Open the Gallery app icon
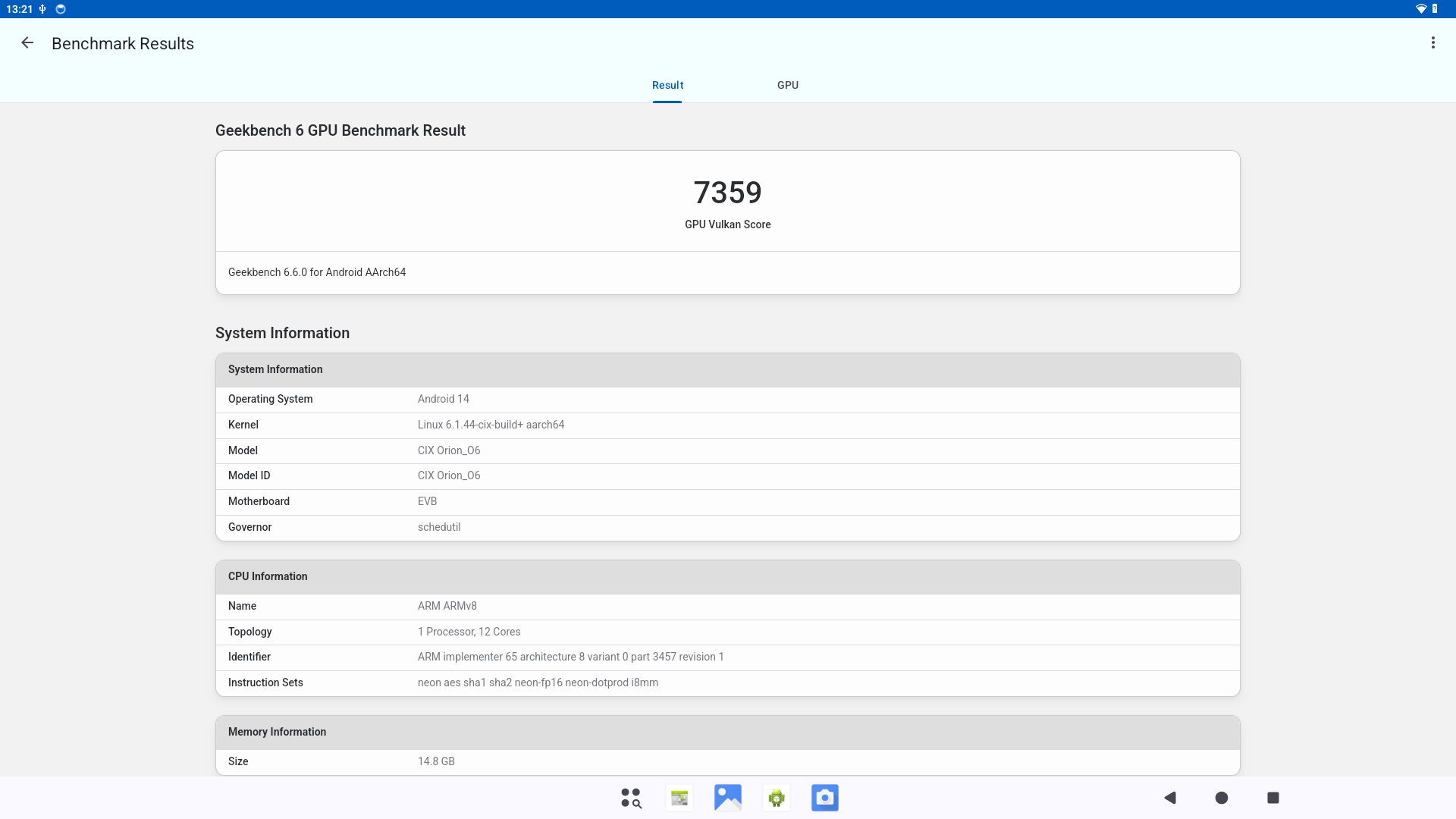Viewport: 1456px width, 819px height. [x=728, y=798]
